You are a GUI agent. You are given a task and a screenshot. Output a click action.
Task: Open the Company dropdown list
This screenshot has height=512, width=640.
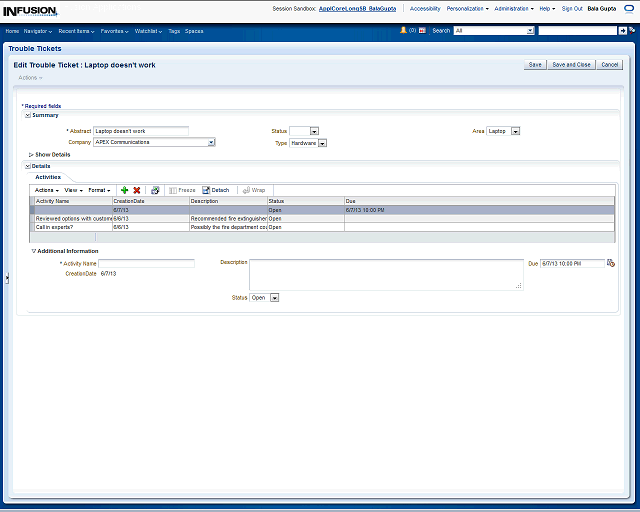(x=211, y=143)
